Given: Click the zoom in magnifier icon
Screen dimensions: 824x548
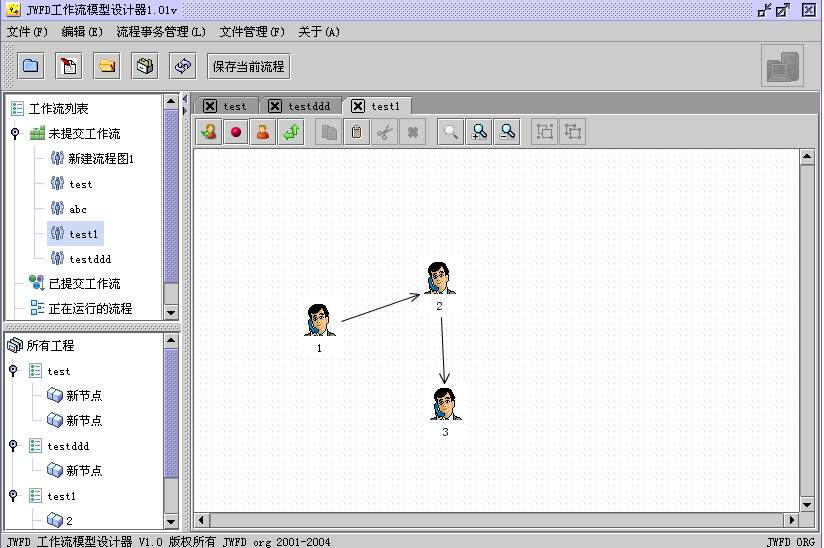Looking at the screenshot, I should point(479,131).
